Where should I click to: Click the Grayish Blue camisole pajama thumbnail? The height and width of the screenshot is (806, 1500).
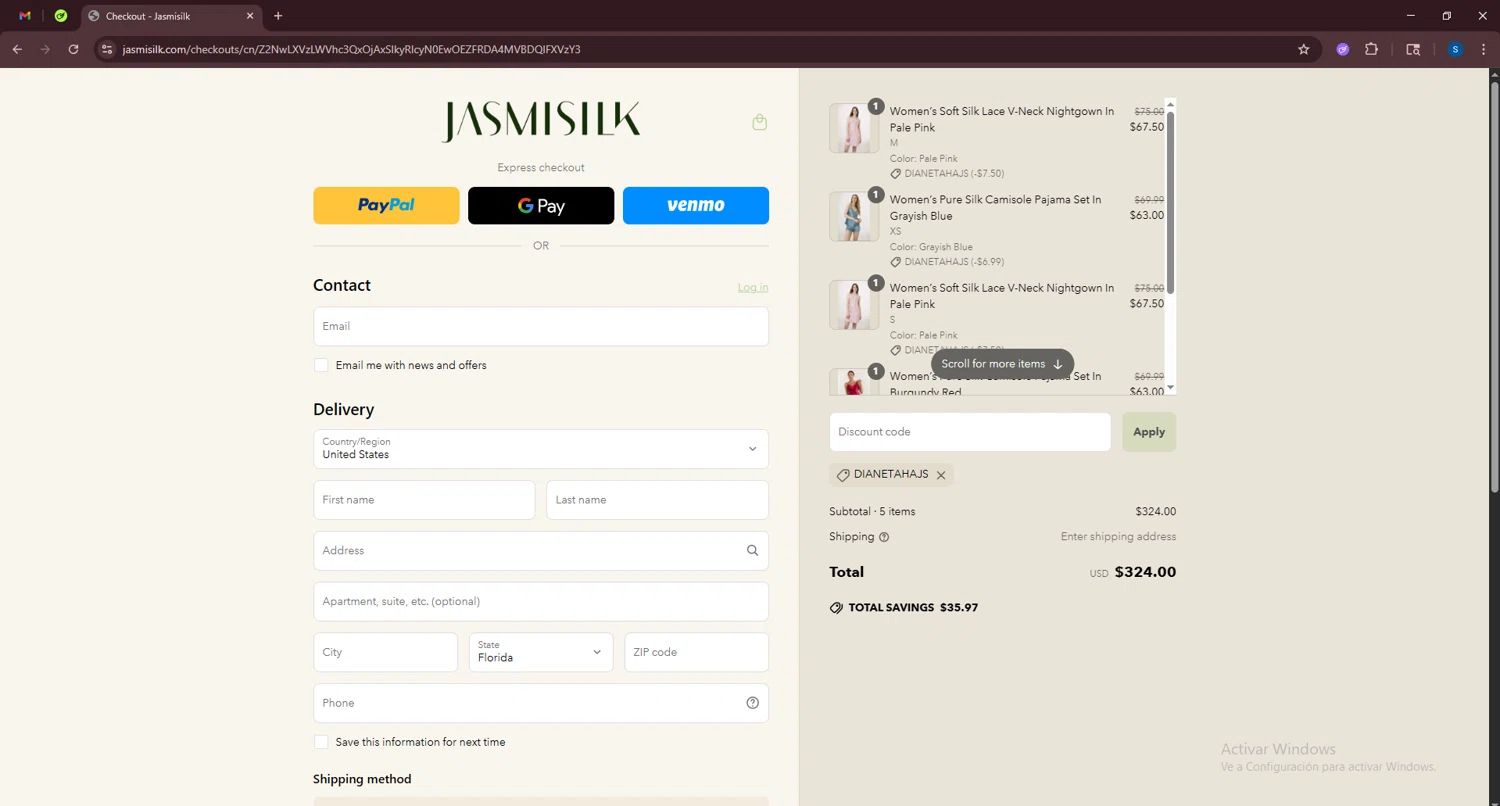coord(853,216)
